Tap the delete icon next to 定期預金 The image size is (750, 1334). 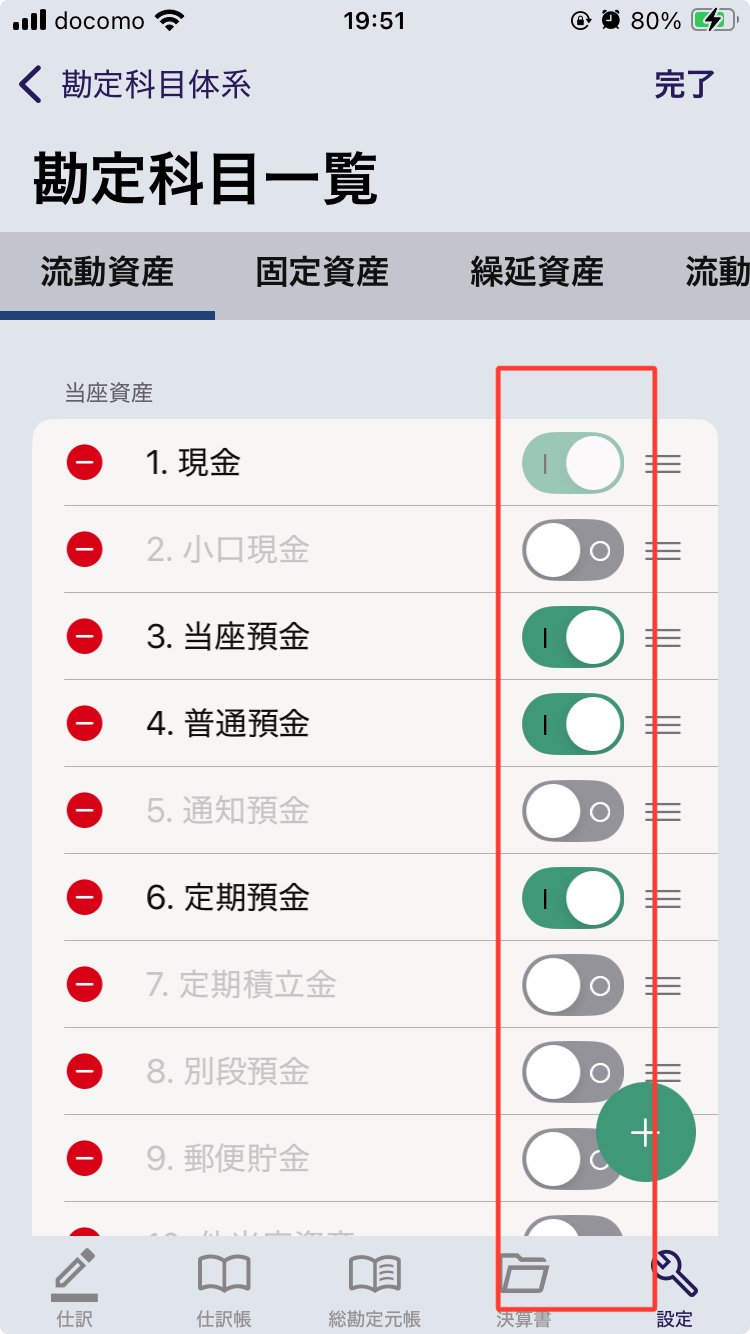85,898
